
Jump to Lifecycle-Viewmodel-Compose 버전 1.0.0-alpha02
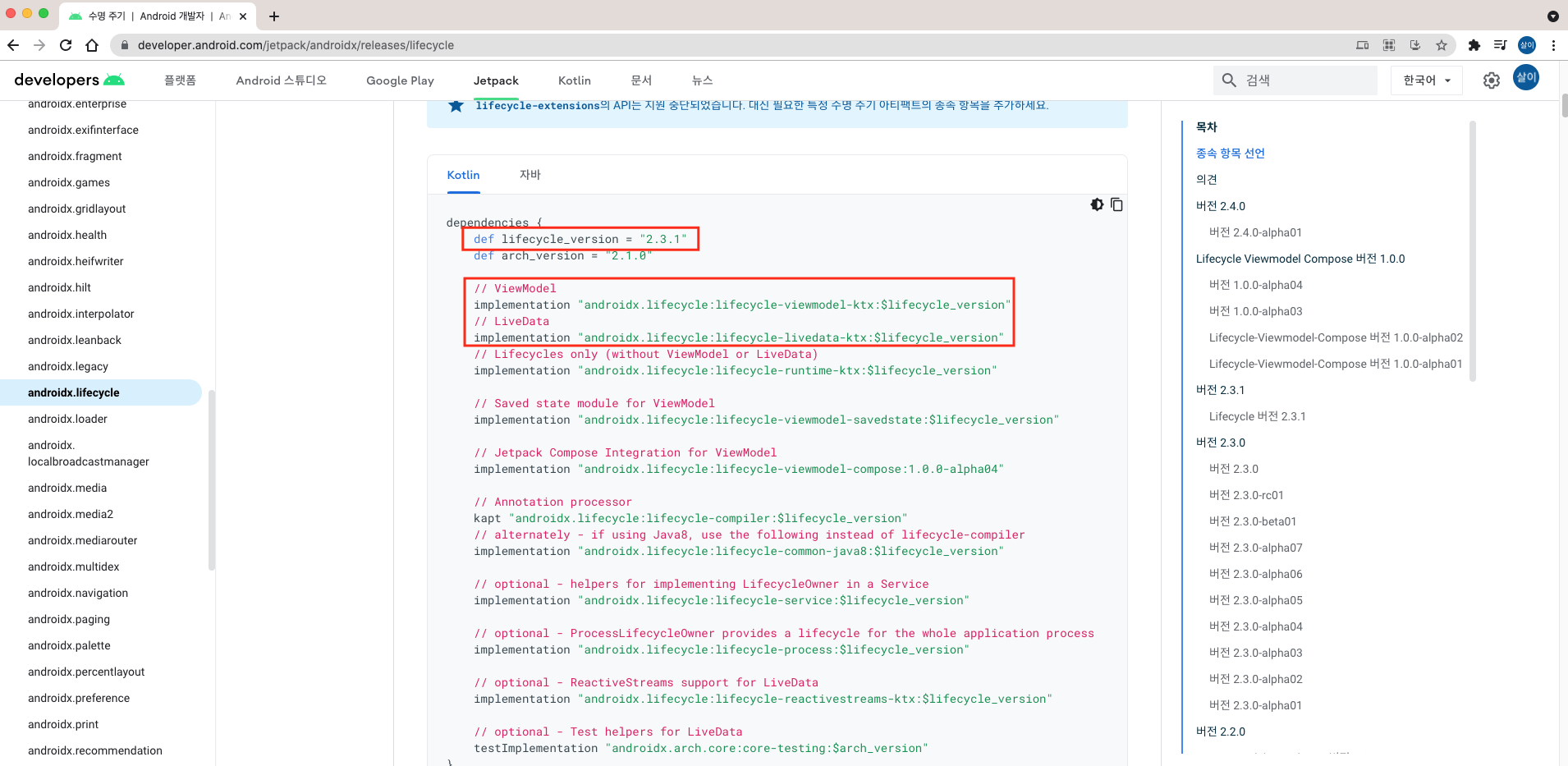click(1336, 337)
